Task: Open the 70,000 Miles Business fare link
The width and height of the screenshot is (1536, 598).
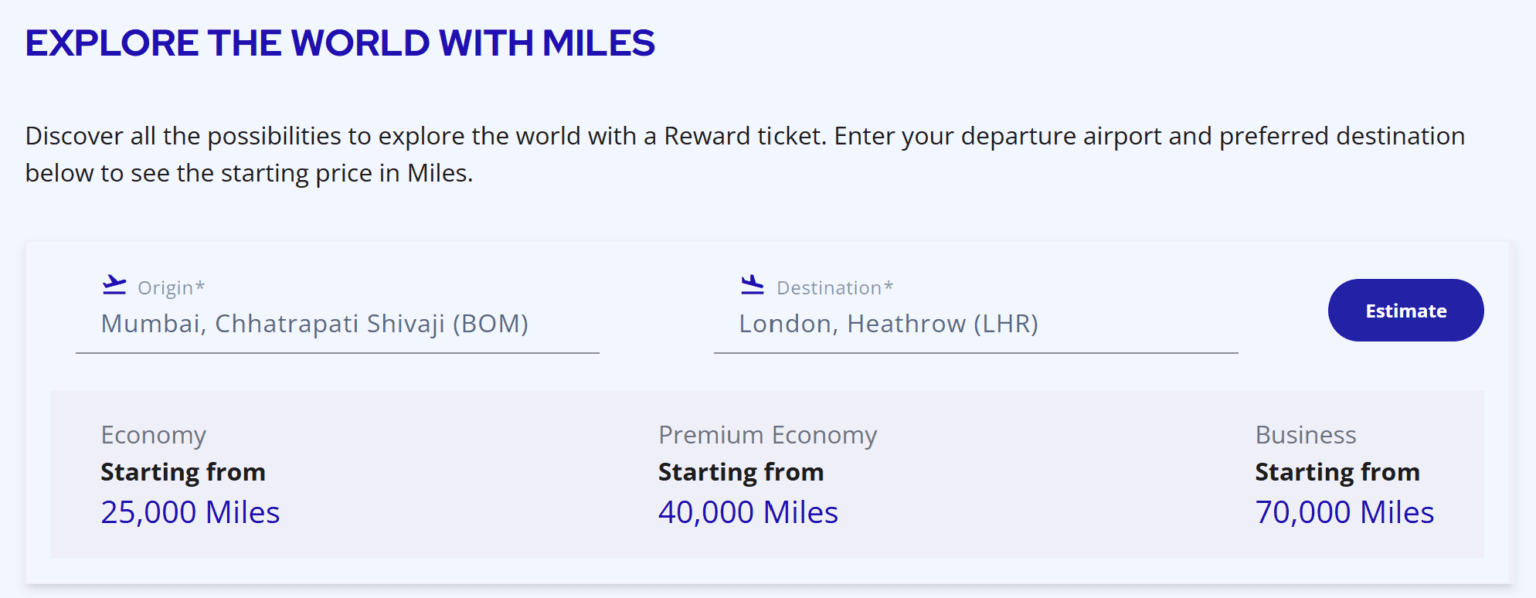Action: point(1344,512)
